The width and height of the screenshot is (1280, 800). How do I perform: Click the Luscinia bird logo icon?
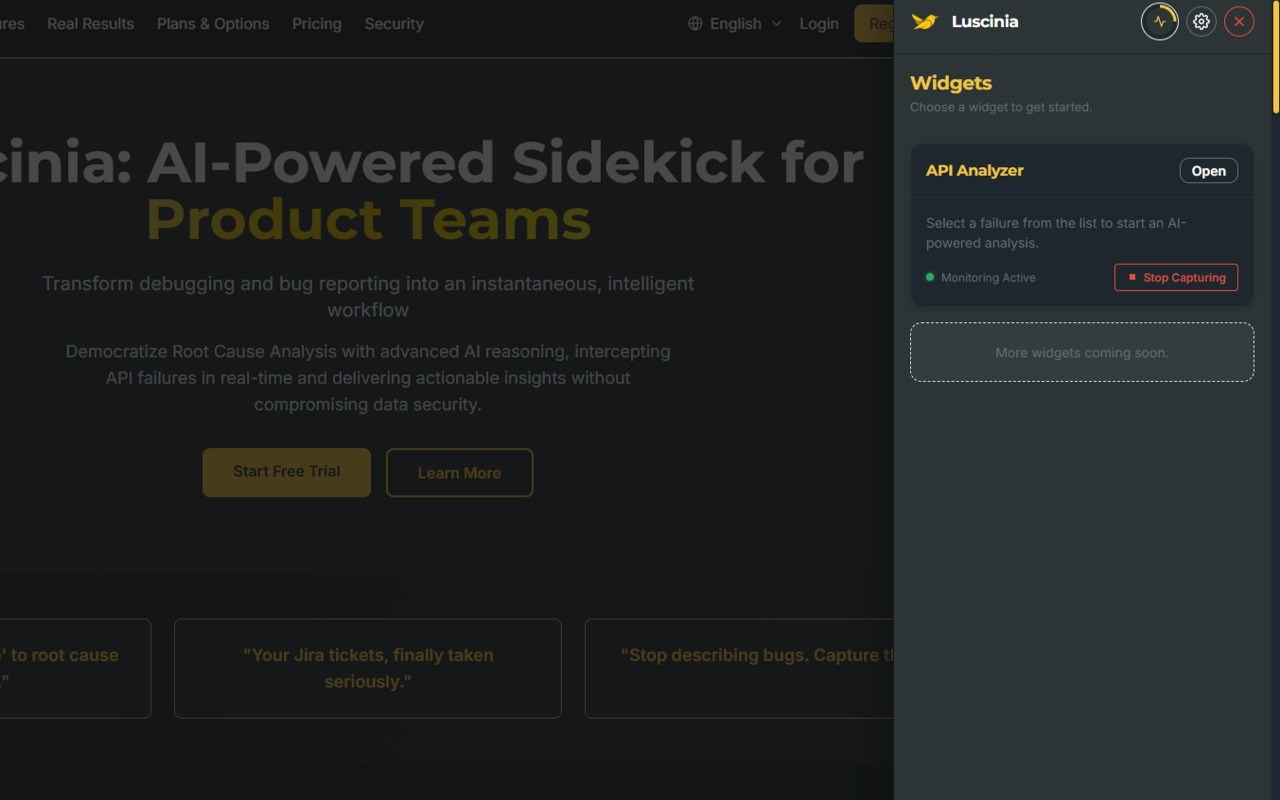click(x=925, y=21)
